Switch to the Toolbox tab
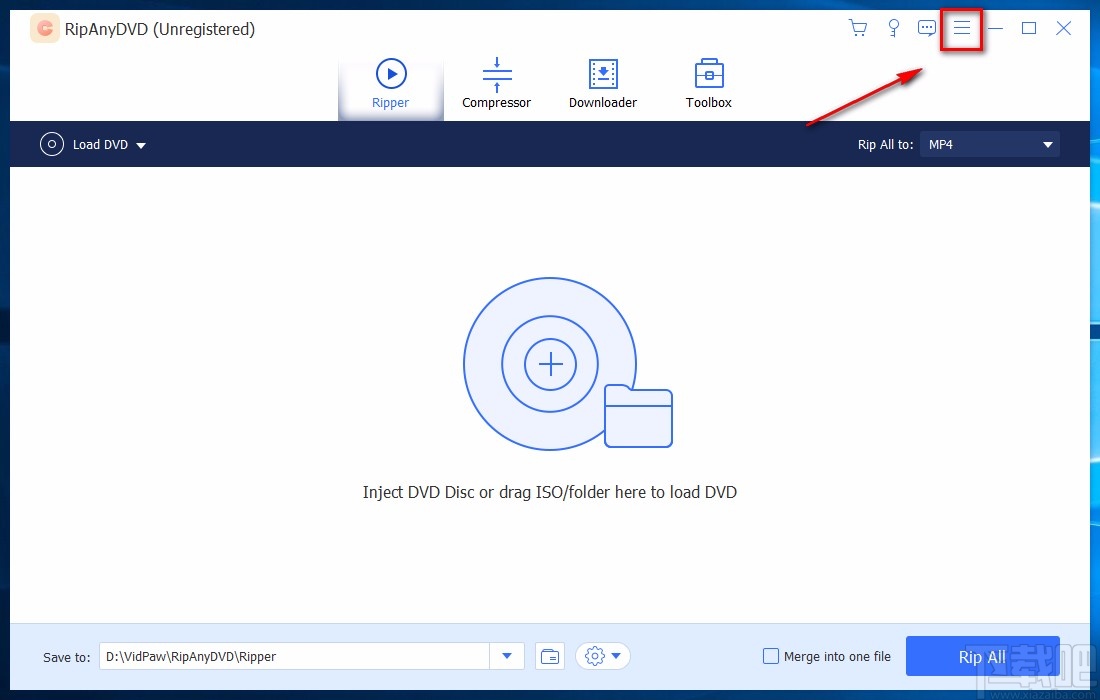 click(709, 83)
